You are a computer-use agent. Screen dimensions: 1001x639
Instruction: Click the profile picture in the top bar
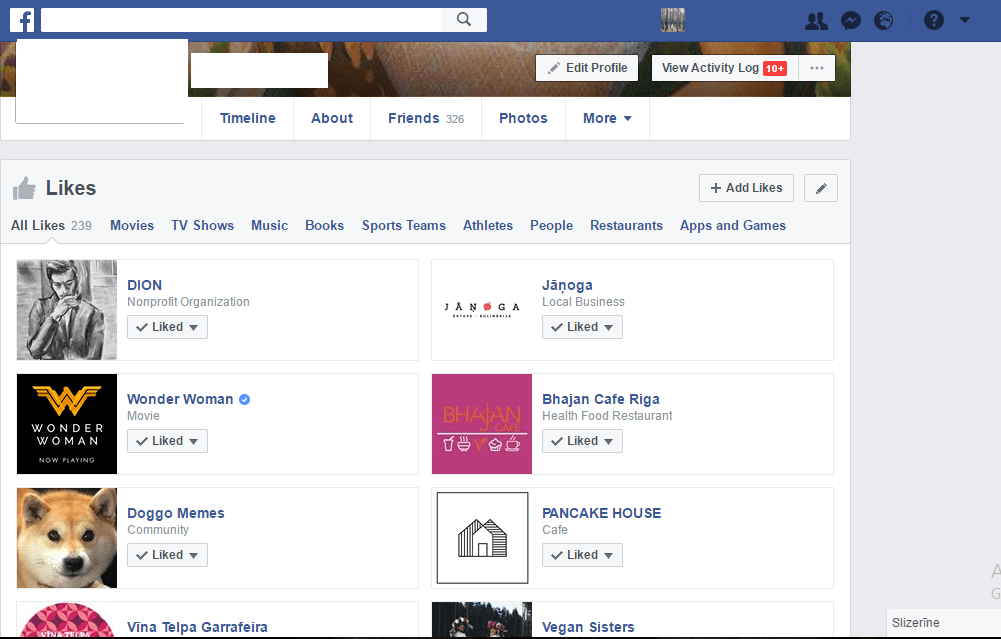pos(673,20)
